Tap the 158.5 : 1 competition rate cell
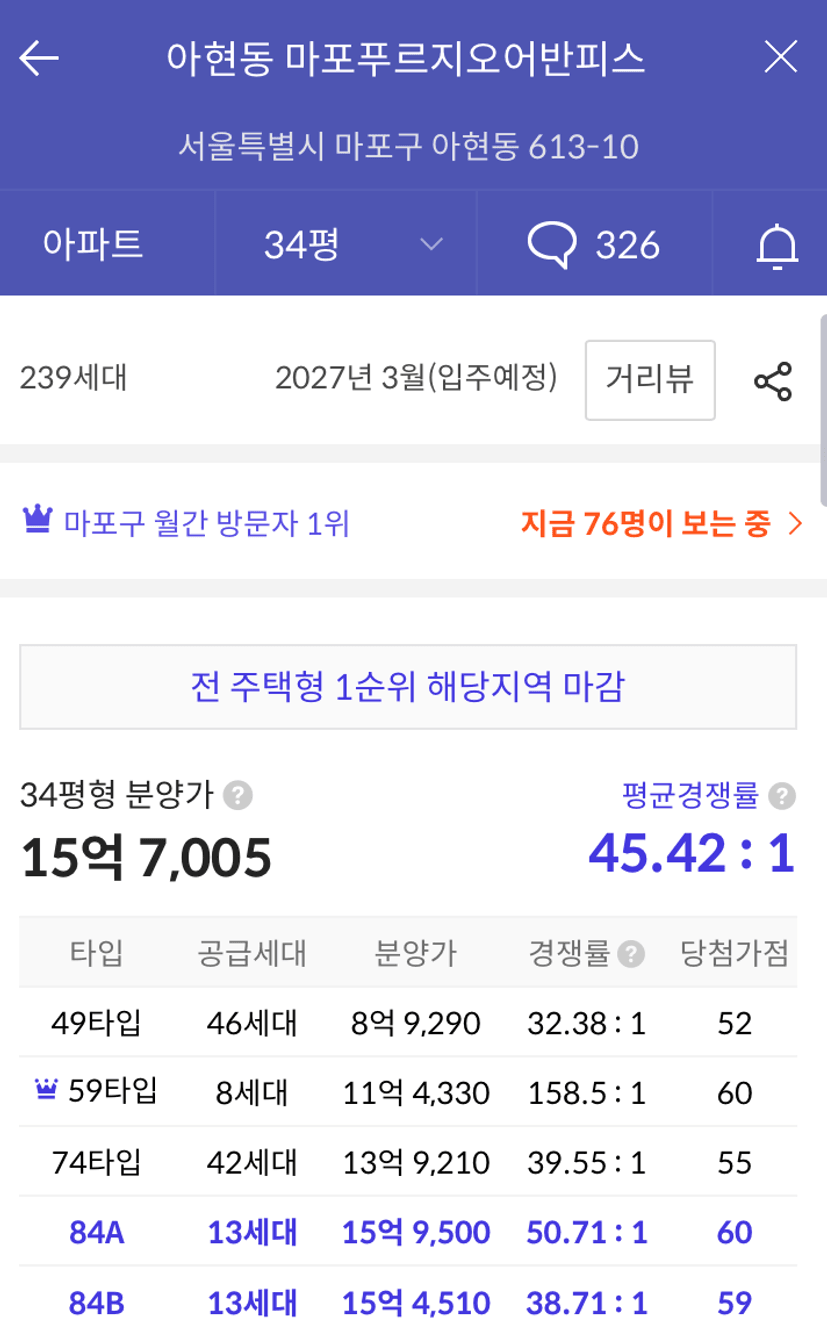 586,1093
